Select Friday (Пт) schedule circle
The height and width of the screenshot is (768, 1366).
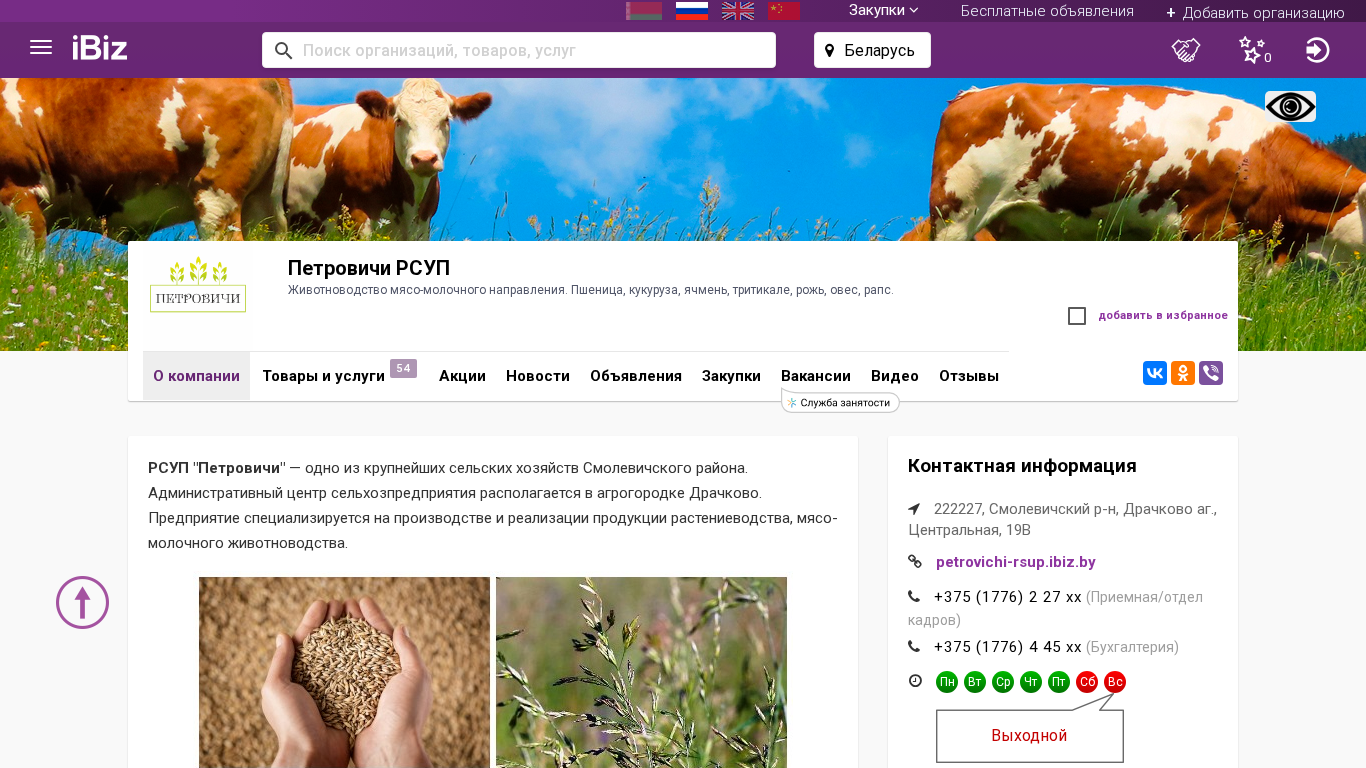tap(1059, 682)
